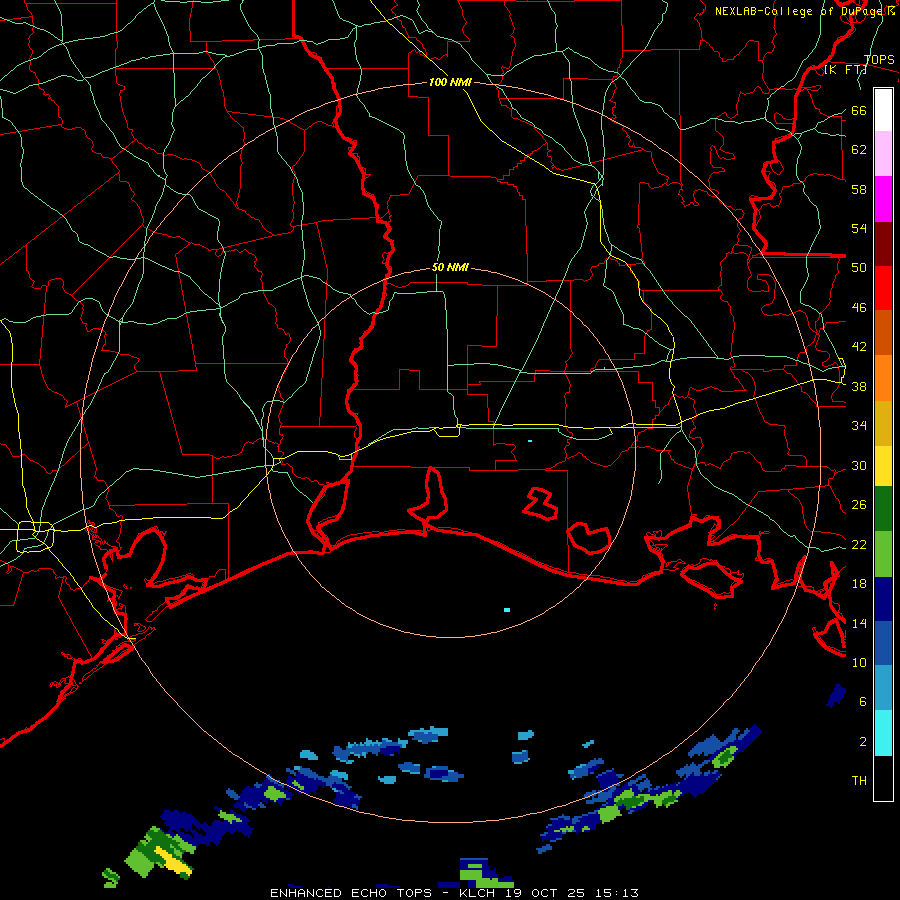Click the yellow echo-top cell in southwest storm
This screenshot has height=900, width=900.
coord(173,860)
